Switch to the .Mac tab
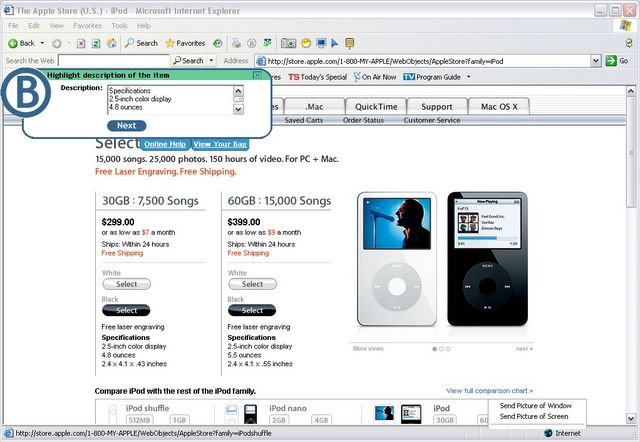This screenshot has width=640, height=442. tap(314, 107)
